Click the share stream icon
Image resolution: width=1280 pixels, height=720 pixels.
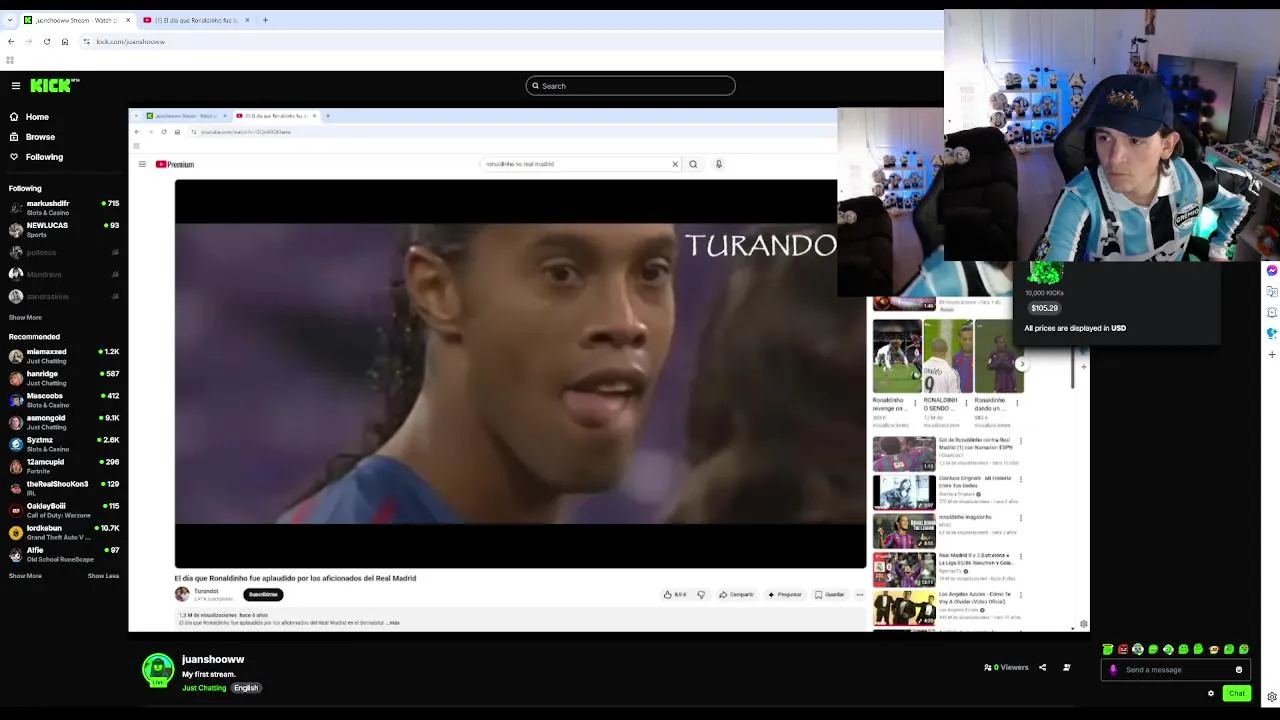[1042, 668]
